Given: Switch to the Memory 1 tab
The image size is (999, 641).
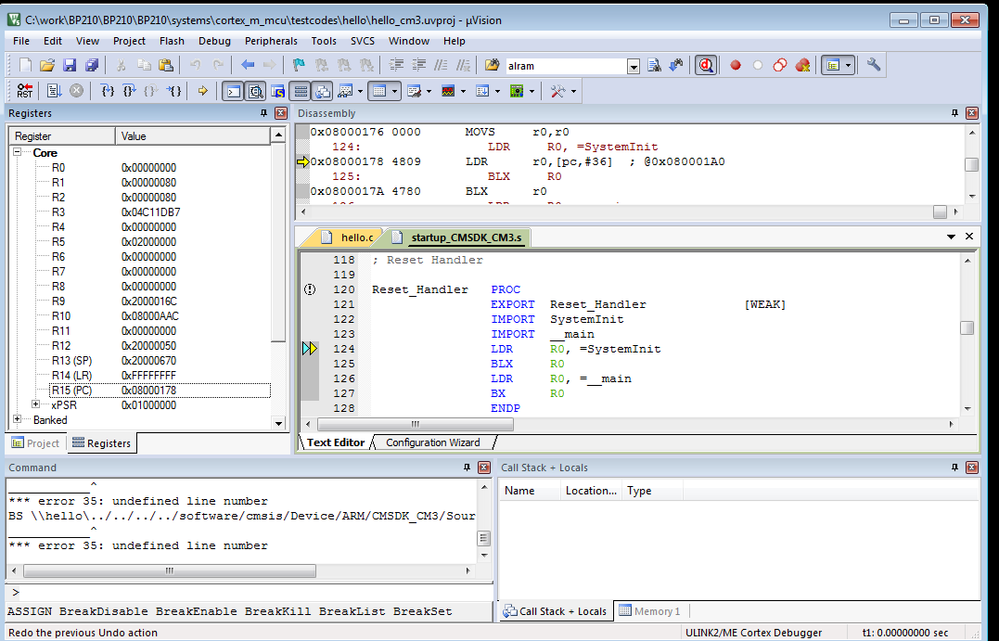Looking at the screenshot, I should pos(650,611).
